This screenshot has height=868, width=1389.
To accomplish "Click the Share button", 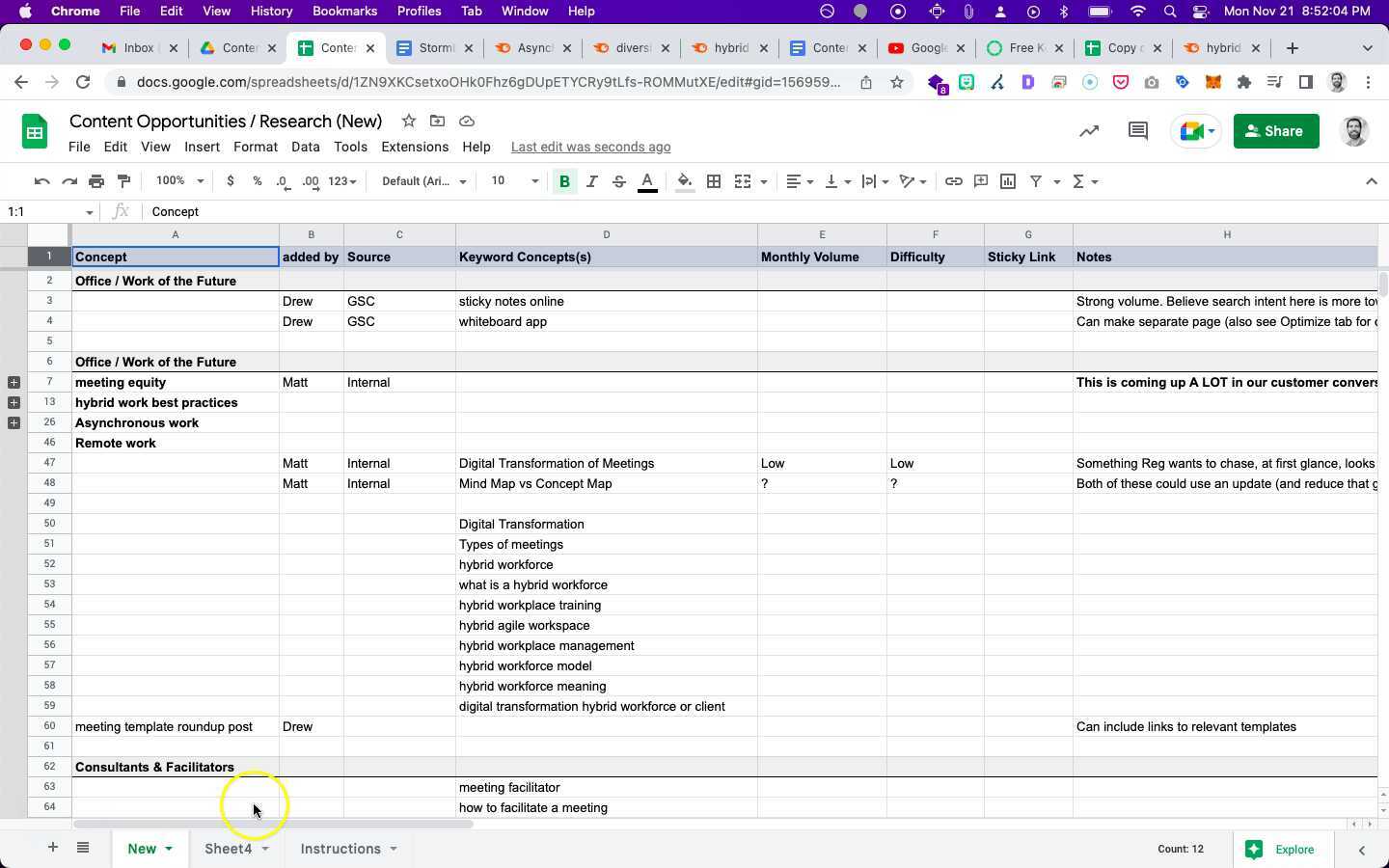I will coord(1275,131).
